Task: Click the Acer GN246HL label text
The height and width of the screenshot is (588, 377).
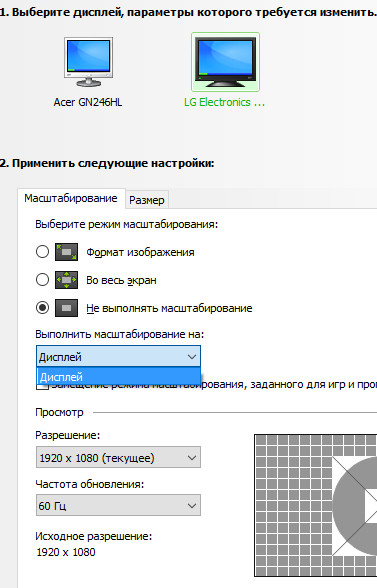Action: coord(88,102)
